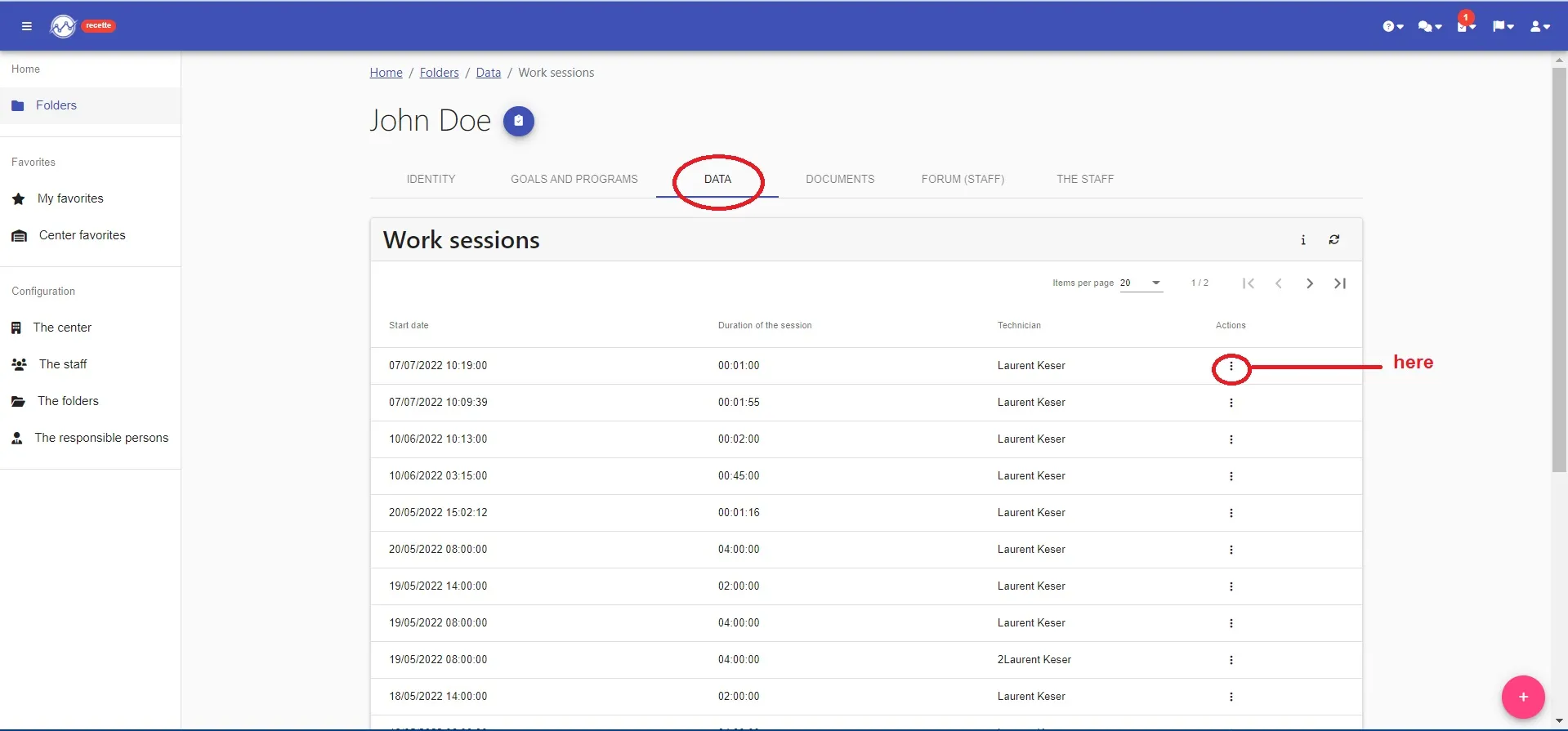Image resolution: width=1568 pixels, height=731 pixels.
Task: Follow the Data breadcrumb link
Action: point(489,73)
